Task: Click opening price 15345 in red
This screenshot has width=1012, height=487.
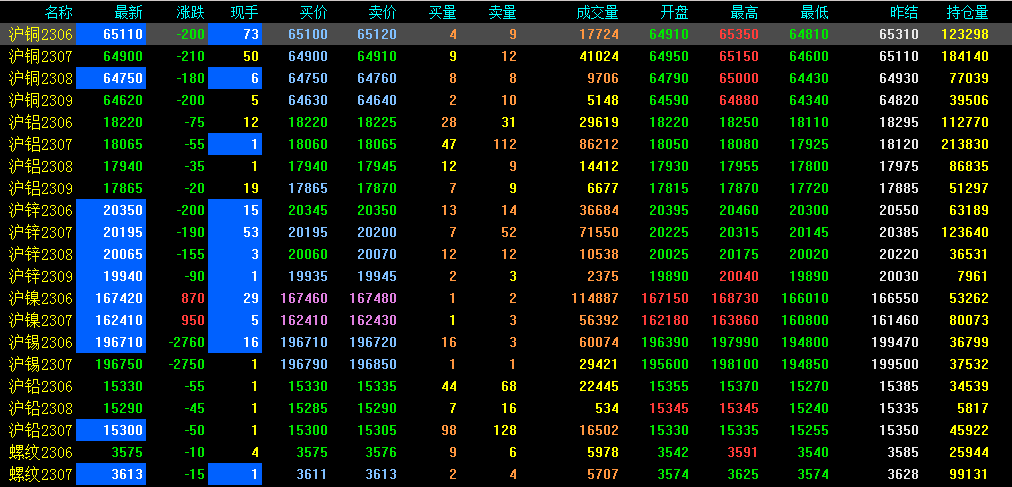Action: [x=669, y=408]
